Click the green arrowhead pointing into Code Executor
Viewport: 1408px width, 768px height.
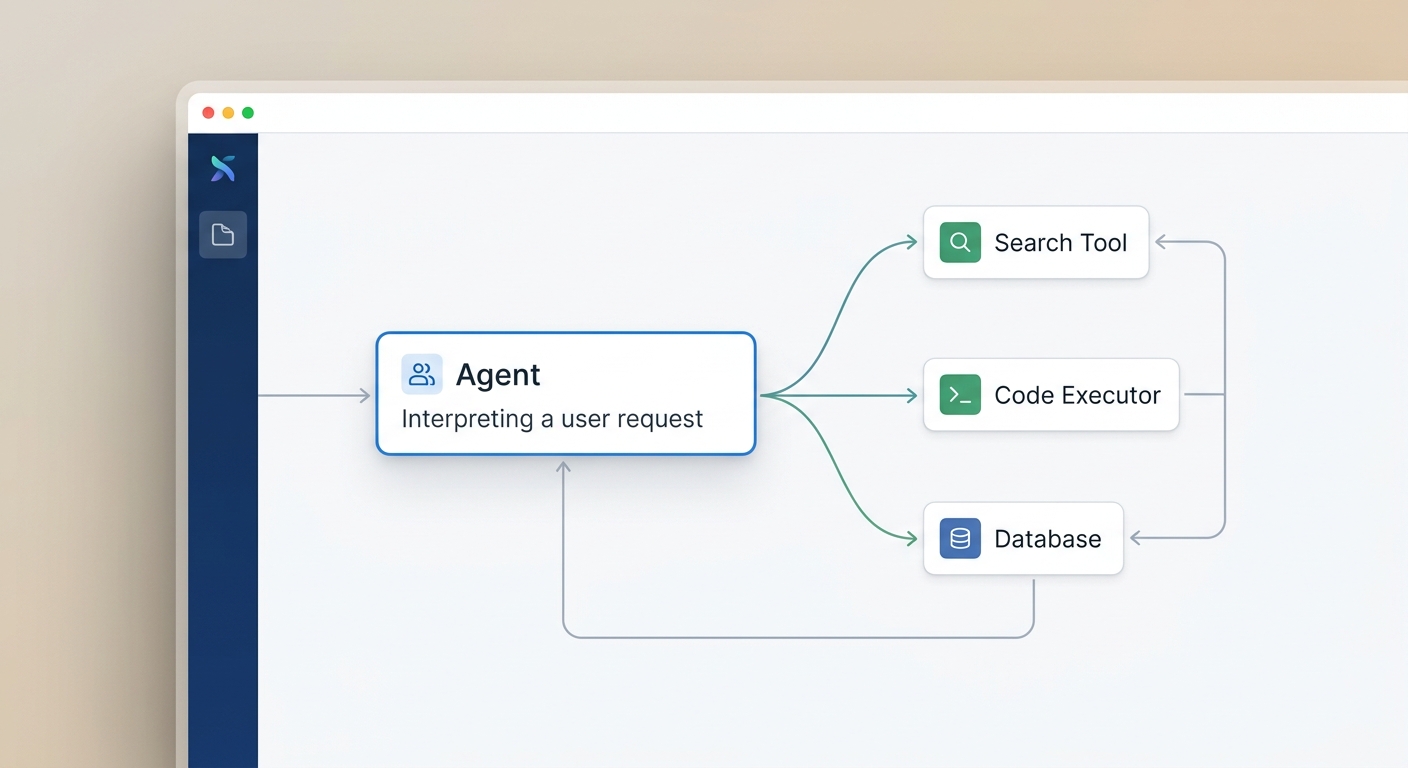pyautogui.click(x=911, y=396)
